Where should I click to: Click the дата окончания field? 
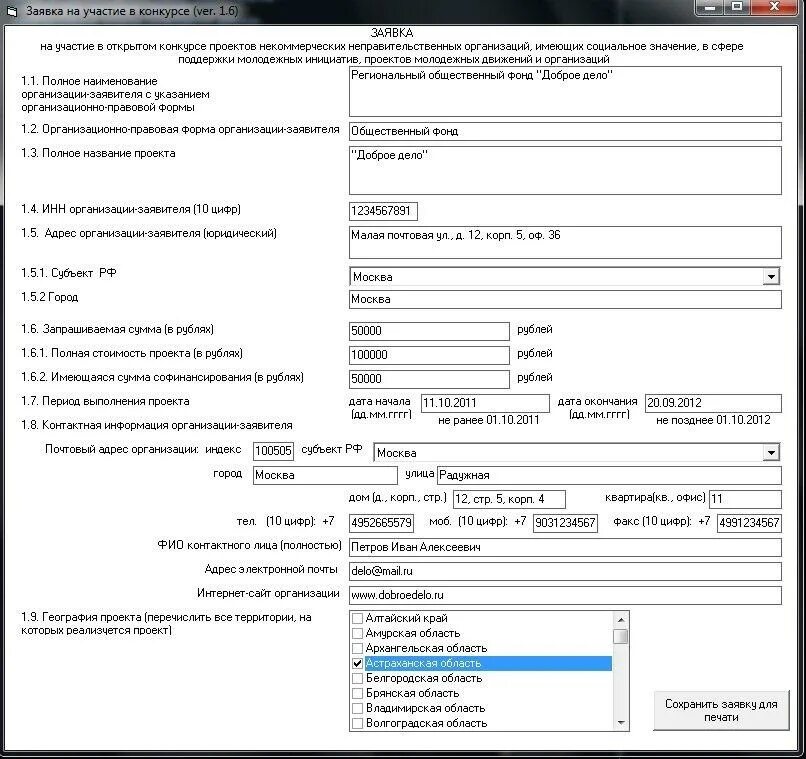[713, 403]
